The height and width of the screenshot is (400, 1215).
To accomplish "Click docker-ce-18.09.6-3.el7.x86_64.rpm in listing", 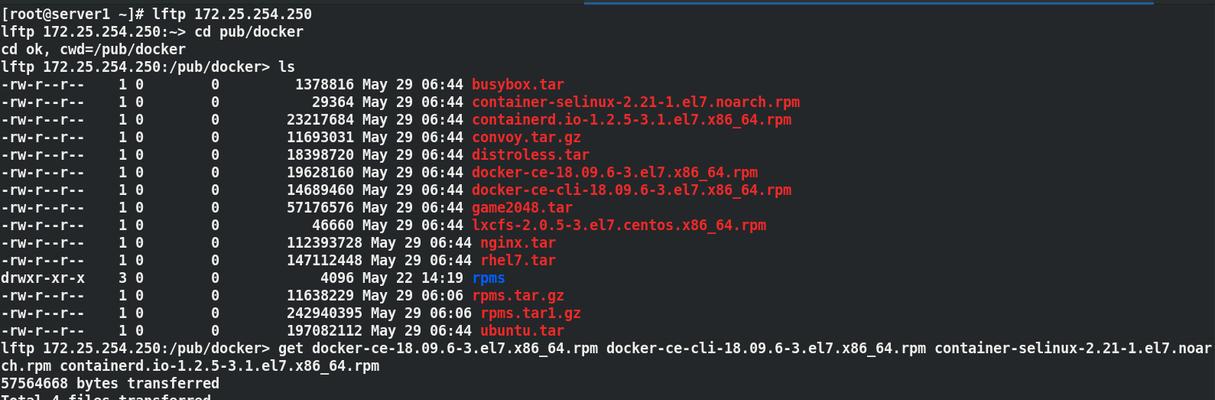I will coord(614,172).
